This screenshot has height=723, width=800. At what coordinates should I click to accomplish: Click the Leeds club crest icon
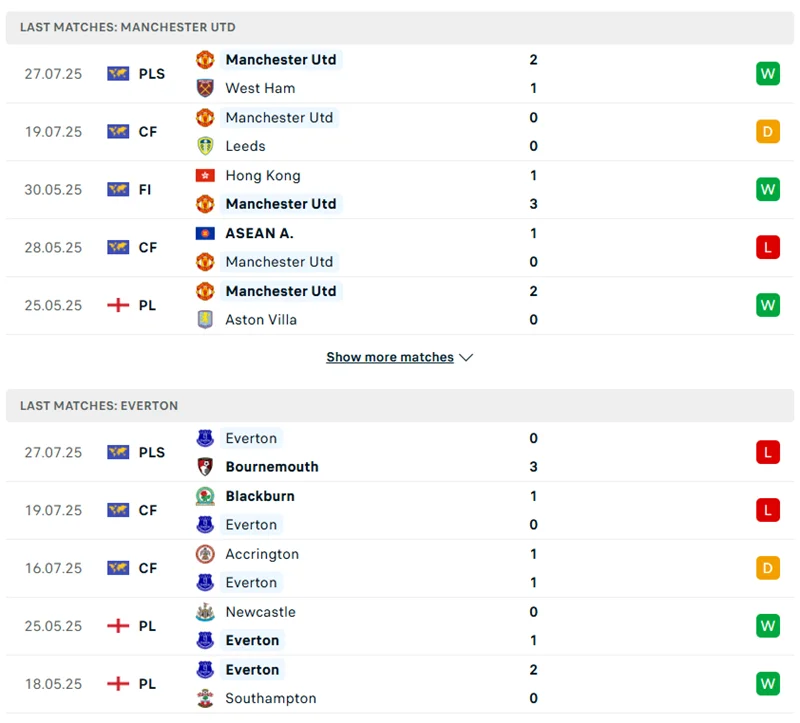point(205,146)
